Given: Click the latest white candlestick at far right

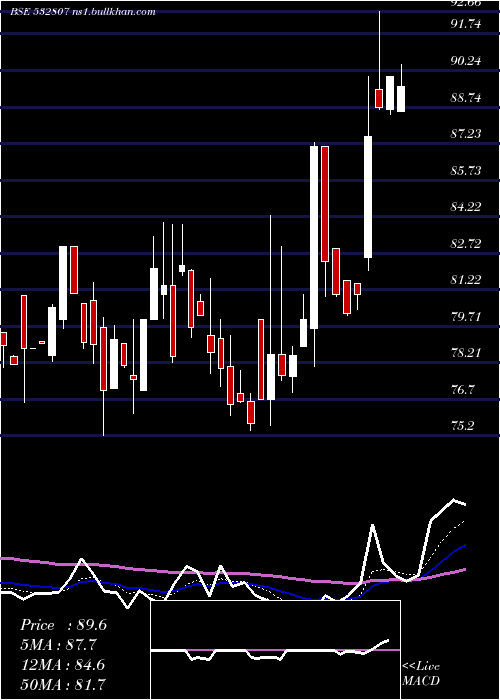Looking at the screenshot, I should tap(401, 99).
